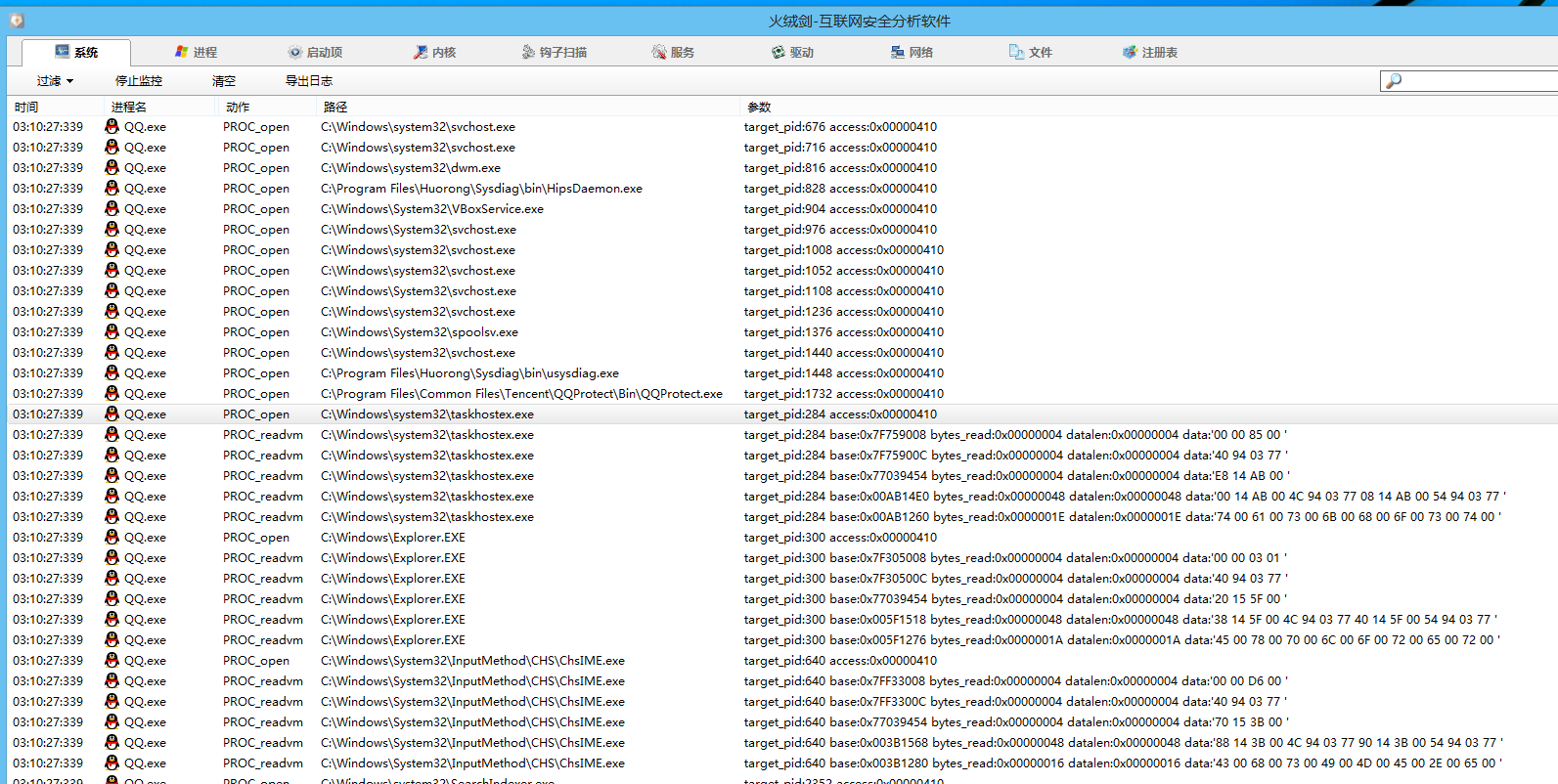Viewport: 1558px width, 784px height.
Task: Select PROC_open row for Explorer.EXE
Action: [782, 538]
